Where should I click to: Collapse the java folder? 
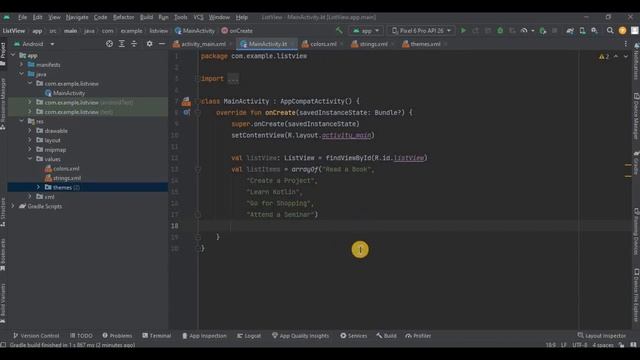point(22,74)
